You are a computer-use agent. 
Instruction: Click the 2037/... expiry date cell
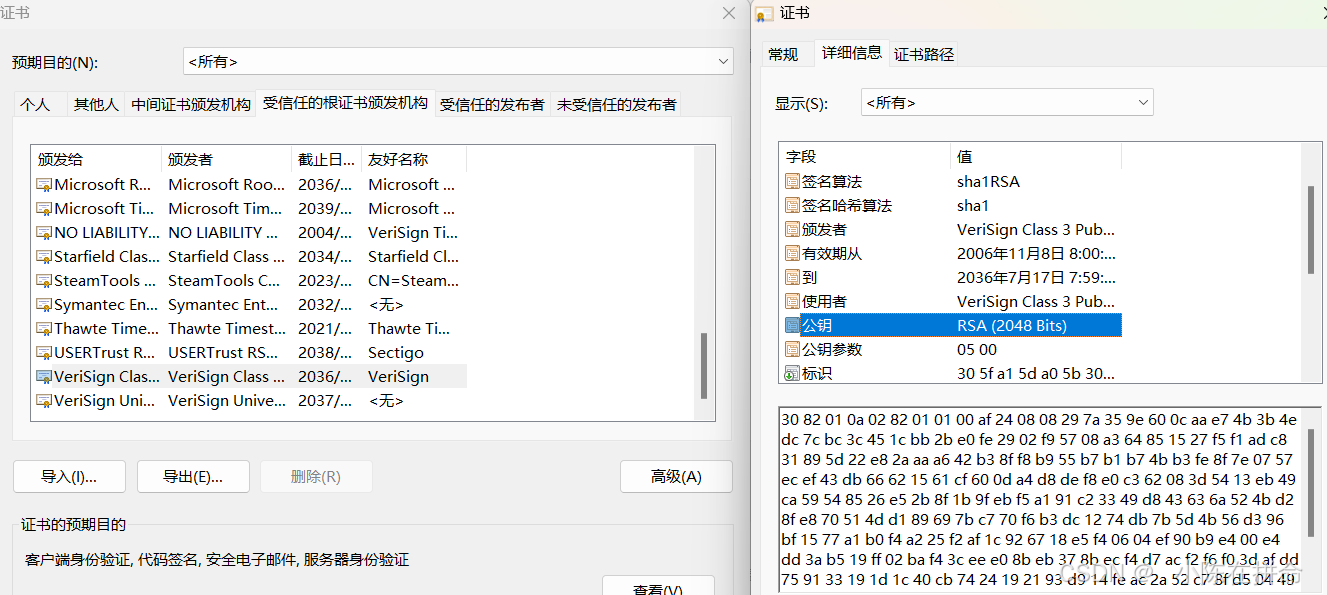[325, 401]
